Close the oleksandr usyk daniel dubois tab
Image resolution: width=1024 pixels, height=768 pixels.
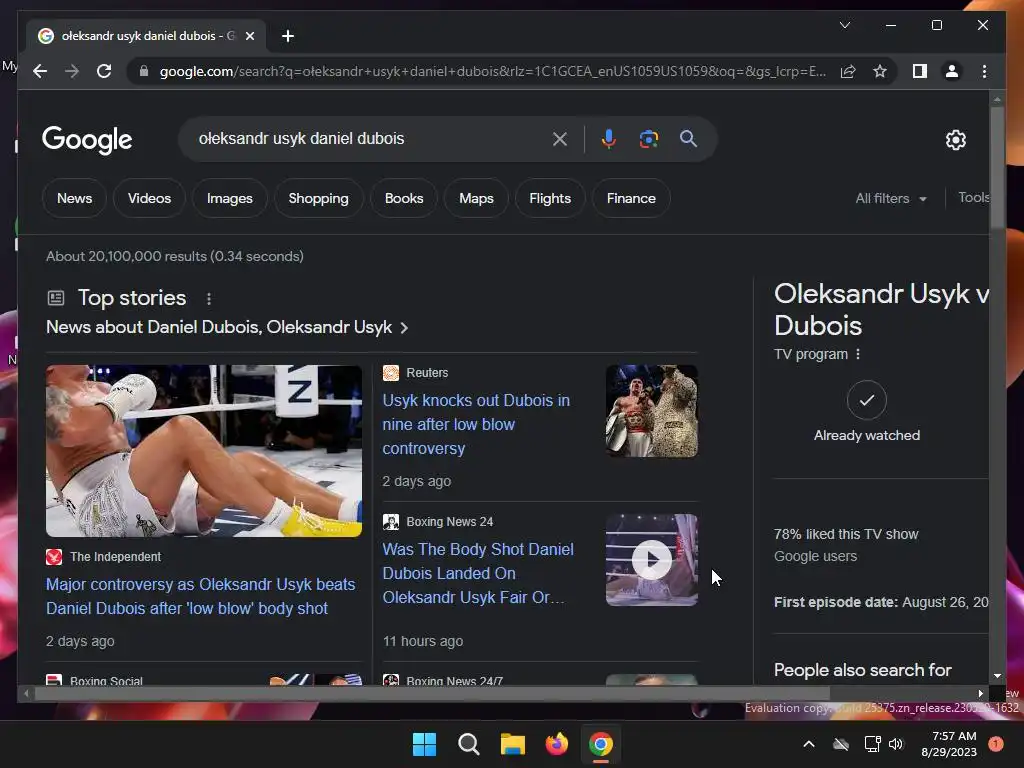pos(249,36)
